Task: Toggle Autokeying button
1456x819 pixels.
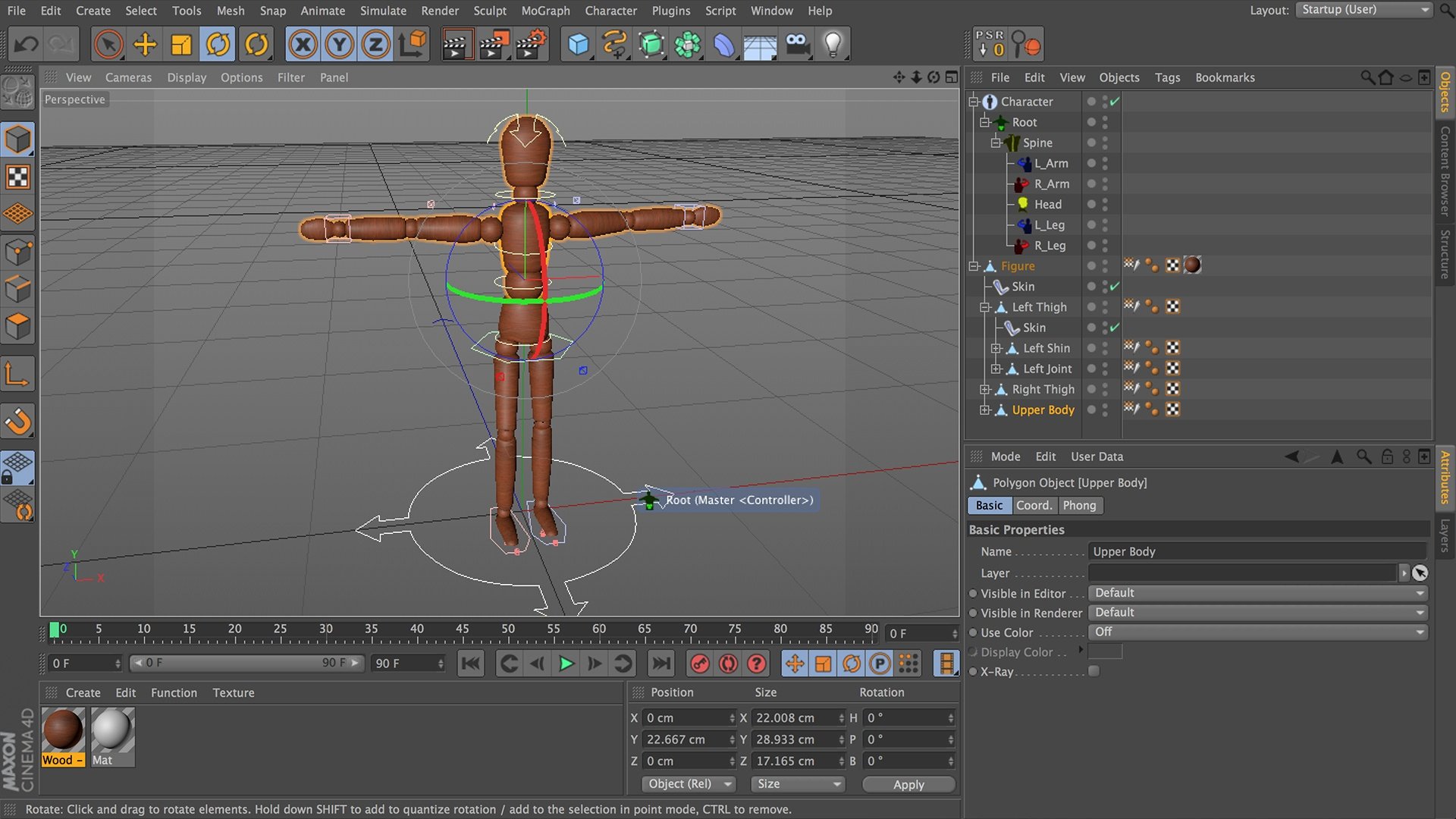Action: coord(728,664)
